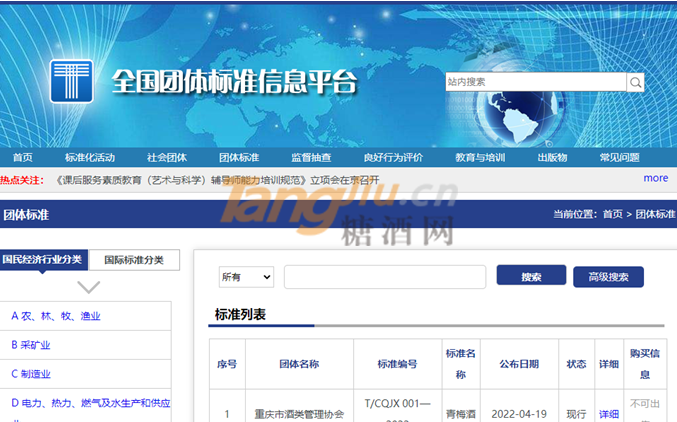Image resolution: width=677 pixels, height=422 pixels.
Task: Click the 序号 column header
Action: click(227, 364)
